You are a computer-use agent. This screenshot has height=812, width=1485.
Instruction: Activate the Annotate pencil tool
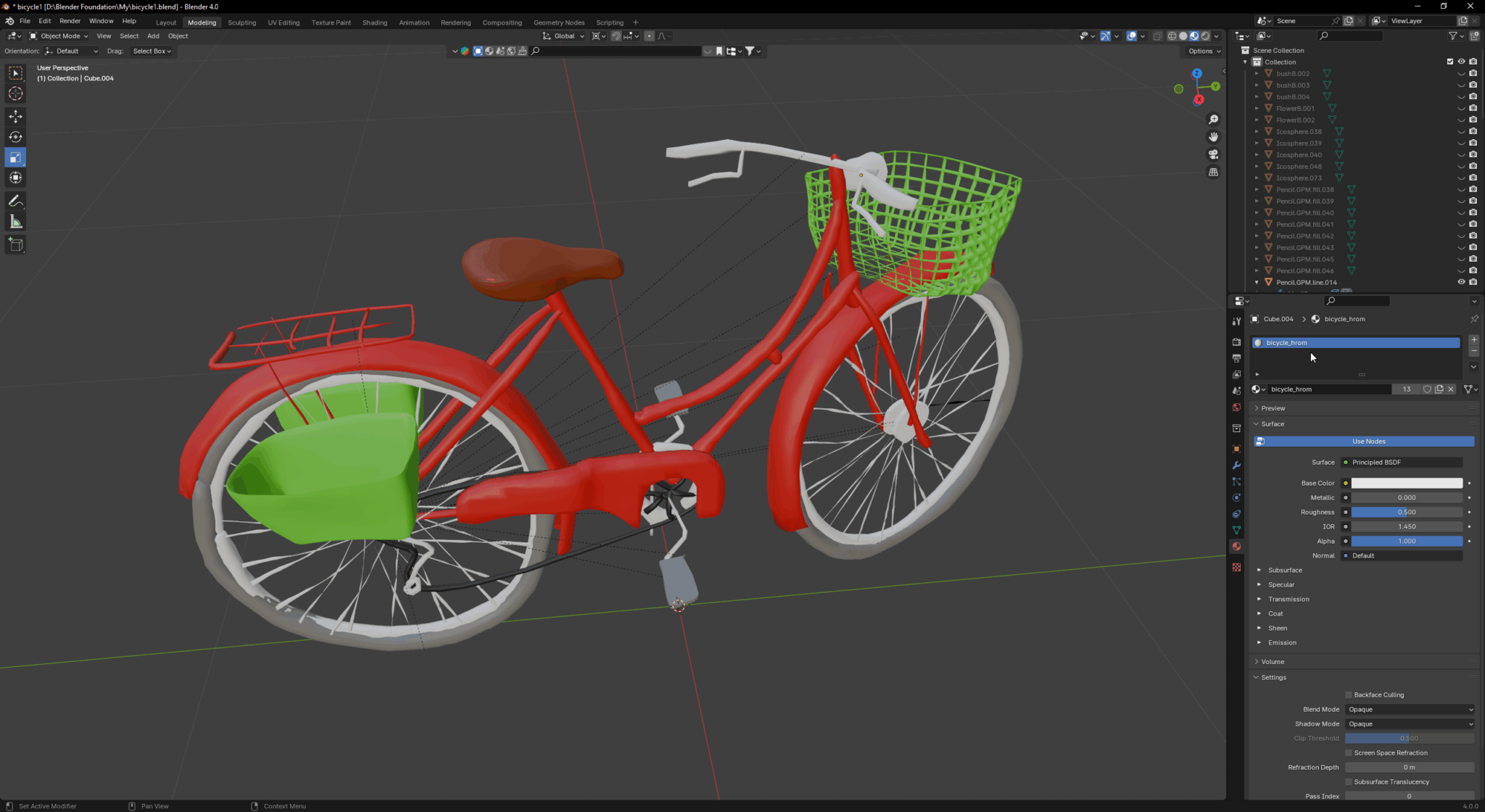pyautogui.click(x=15, y=202)
